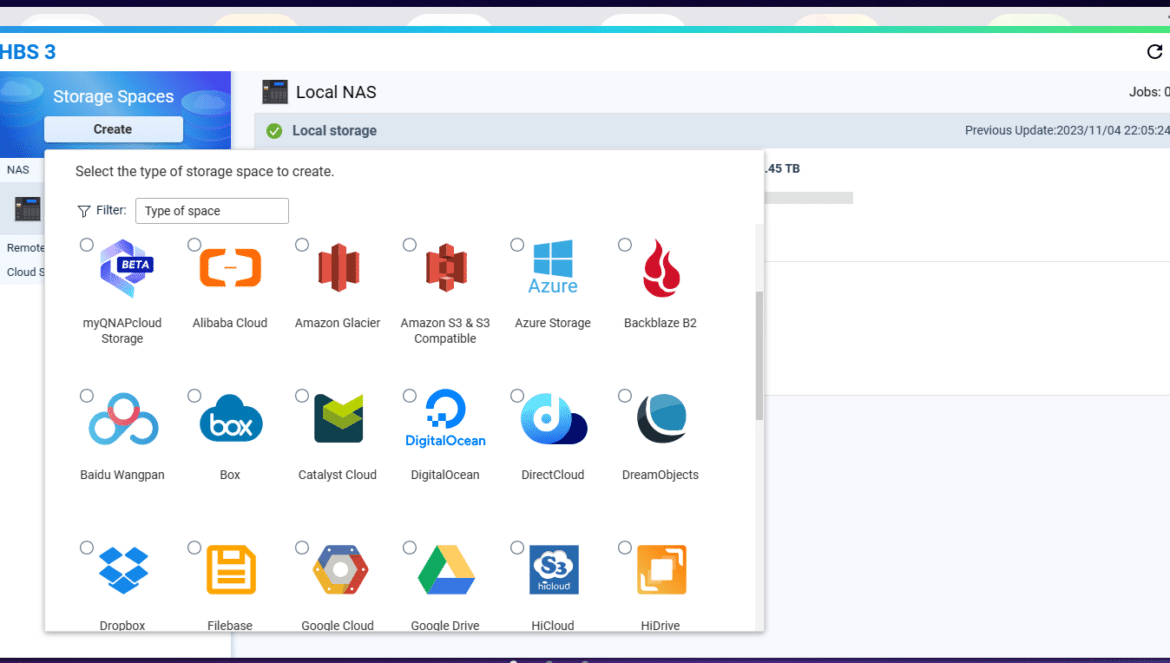Select the HiCloud radio button
Screen dimensions: 1170x663
point(516,547)
